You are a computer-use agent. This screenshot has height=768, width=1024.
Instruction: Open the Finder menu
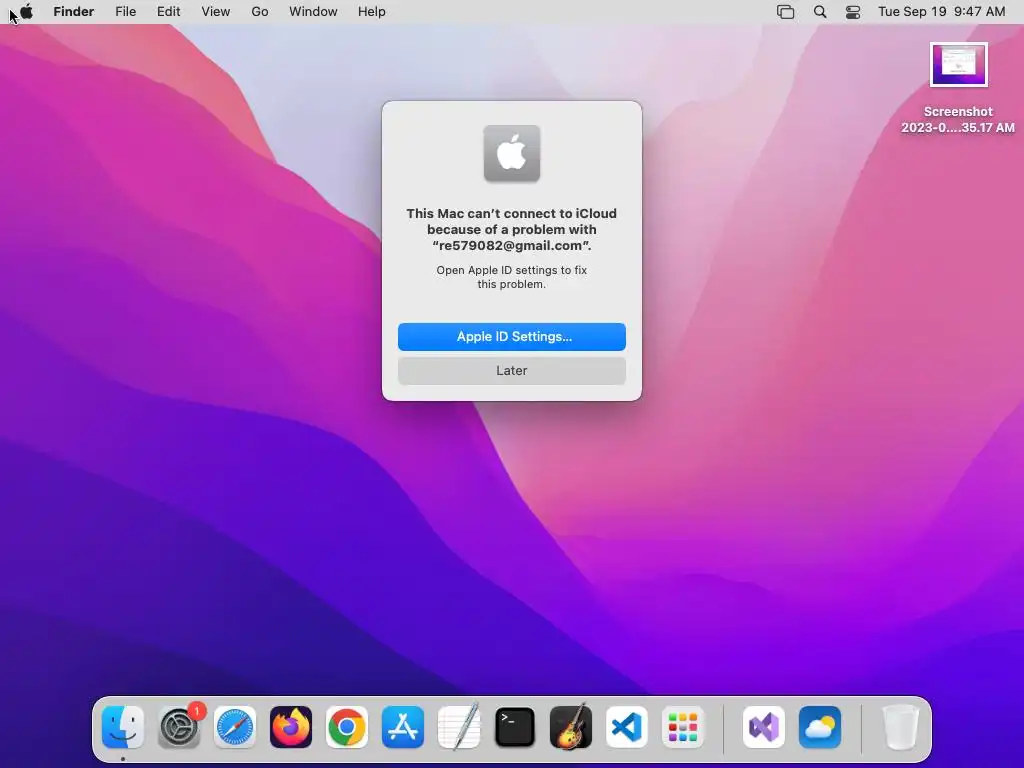click(74, 12)
